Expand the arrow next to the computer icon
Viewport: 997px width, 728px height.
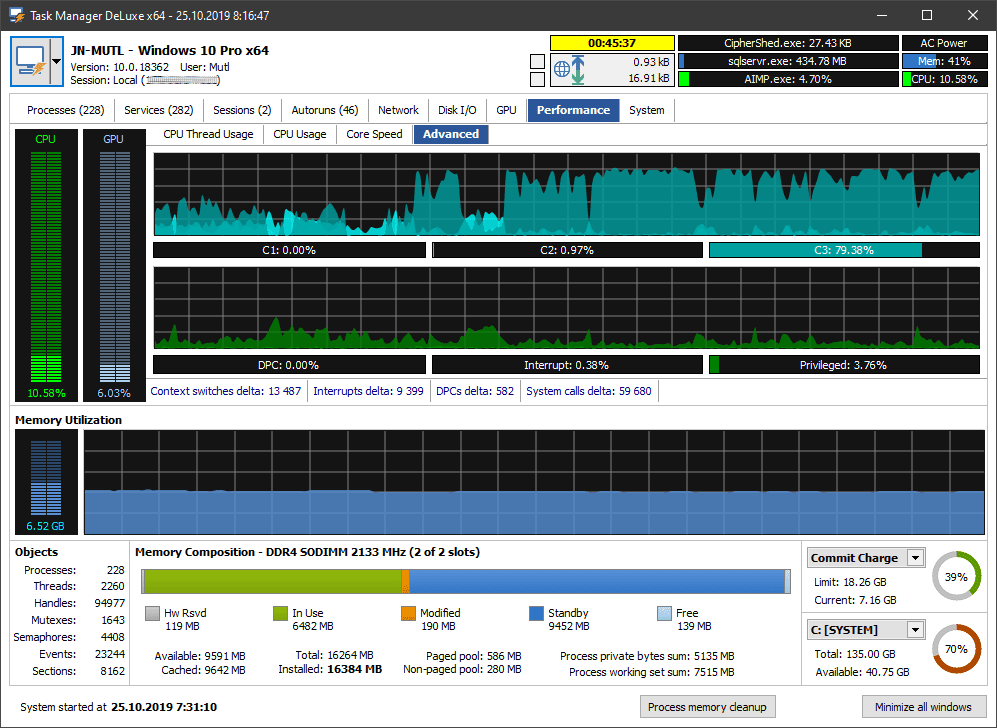[x=57, y=60]
